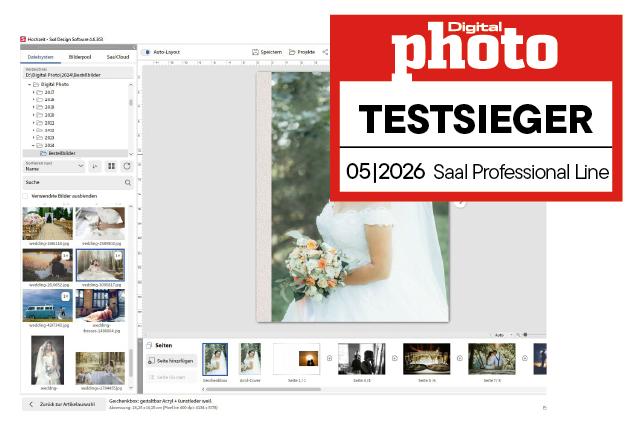634x423 pixels.
Task: Insert page after Seite 1/2 spread
Action: [x=330, y=359]
